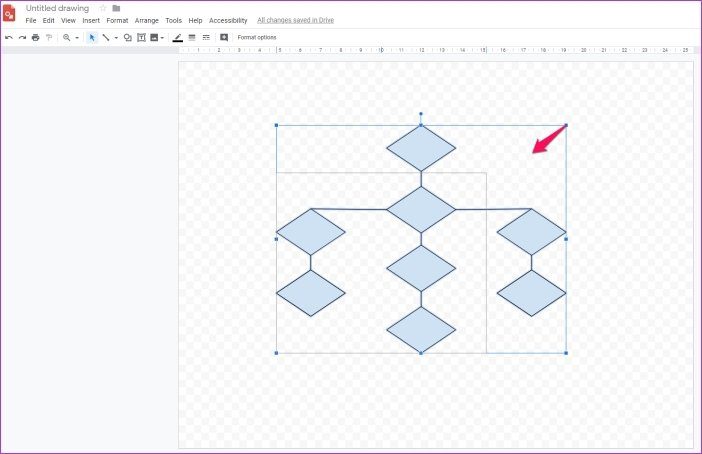Screen dimensions: 702x454
Task: Click the top-right corner selection handle
Action: (566, 125)
